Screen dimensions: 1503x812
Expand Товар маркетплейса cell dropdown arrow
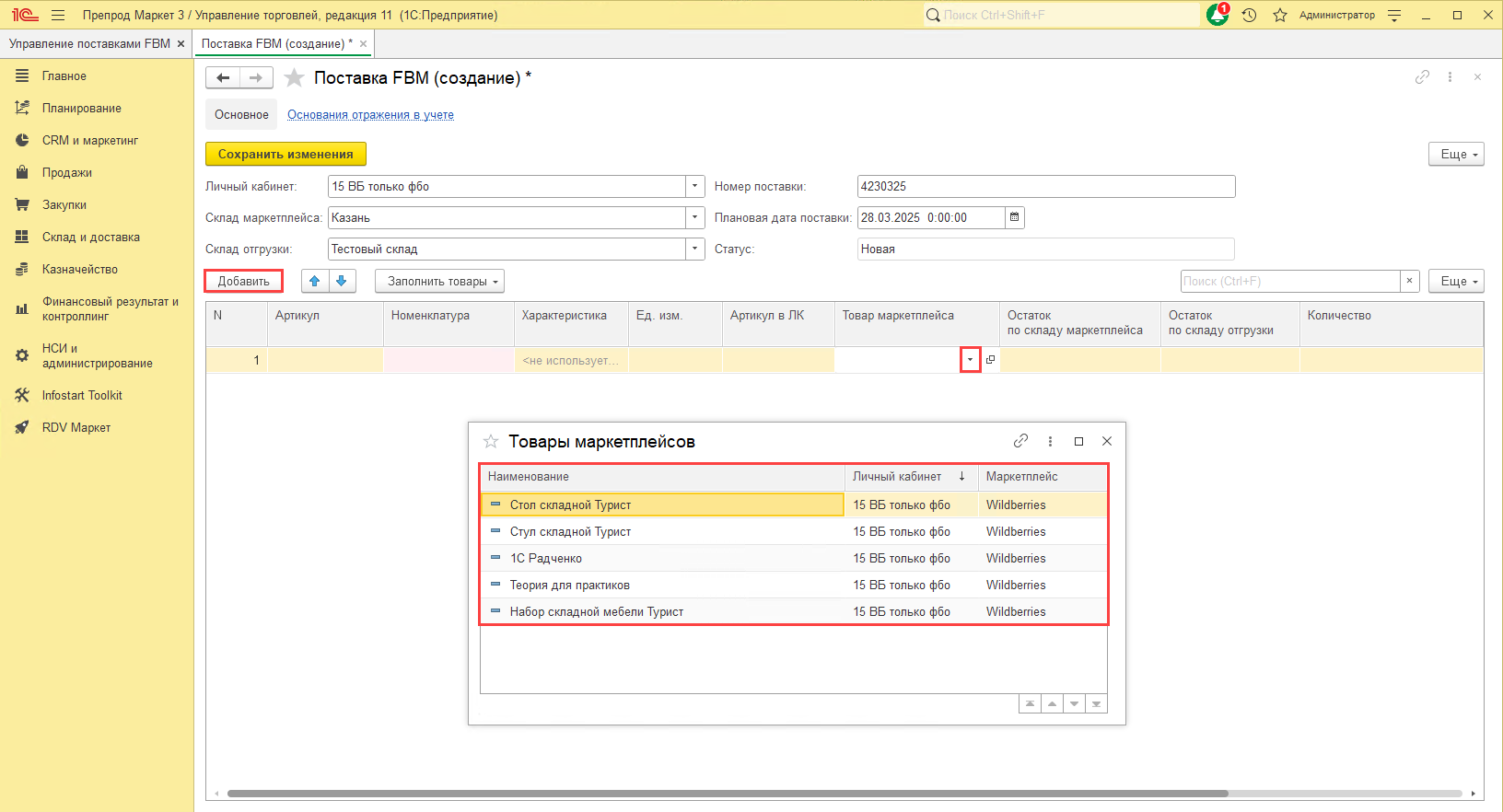[970, 360]
